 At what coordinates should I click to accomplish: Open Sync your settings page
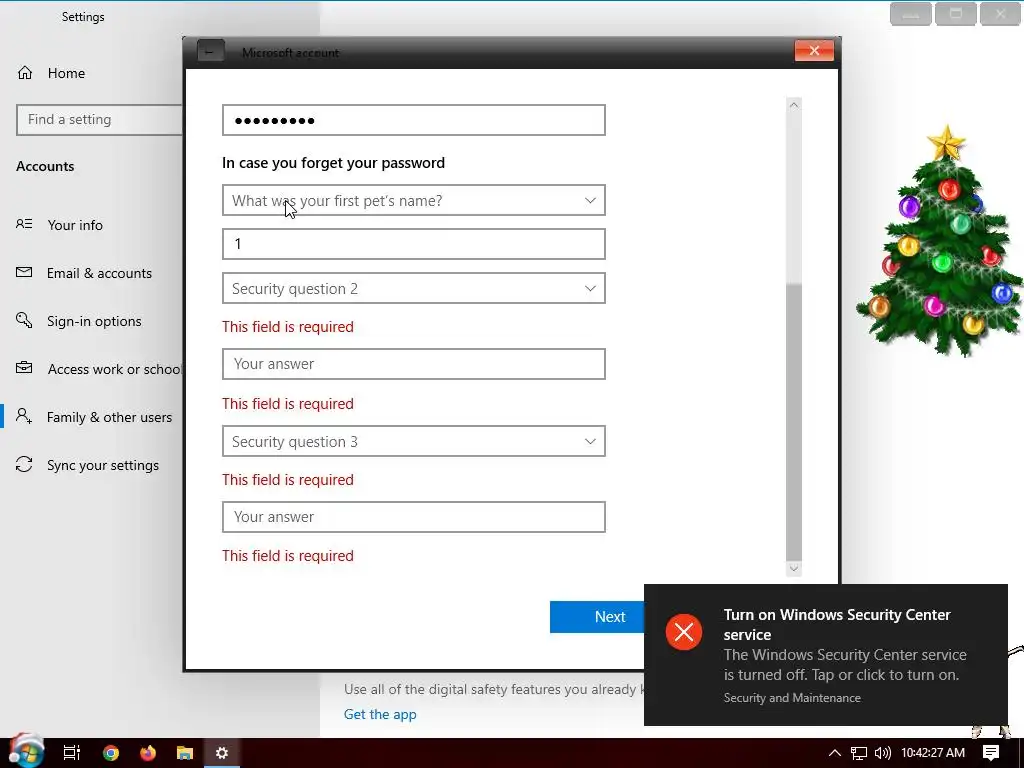coord(103,465)
